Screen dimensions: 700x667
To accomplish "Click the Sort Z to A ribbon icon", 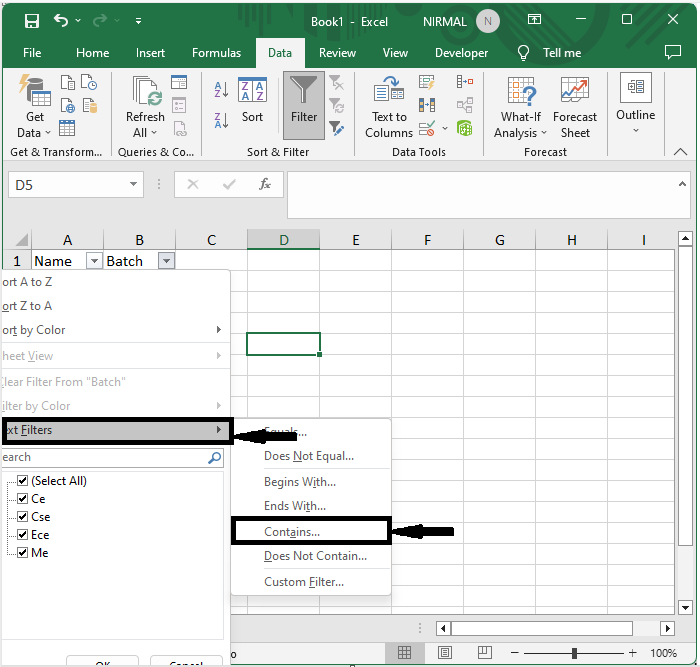I will pyautogui.click(x=221, y=121).
